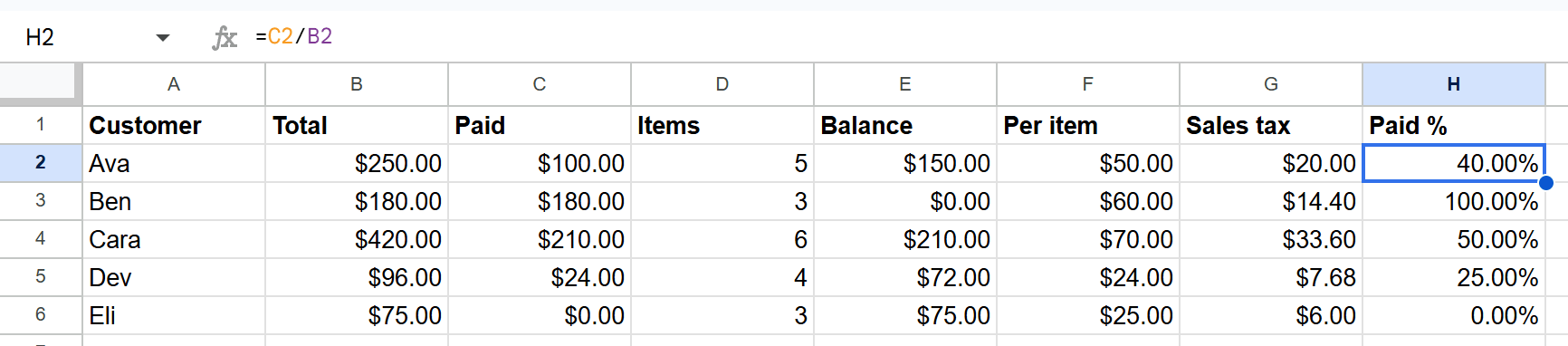1568x346 pixels.
Task: Select Eli's paid amount $0.00 in column C
Action: tap(540, 315)
